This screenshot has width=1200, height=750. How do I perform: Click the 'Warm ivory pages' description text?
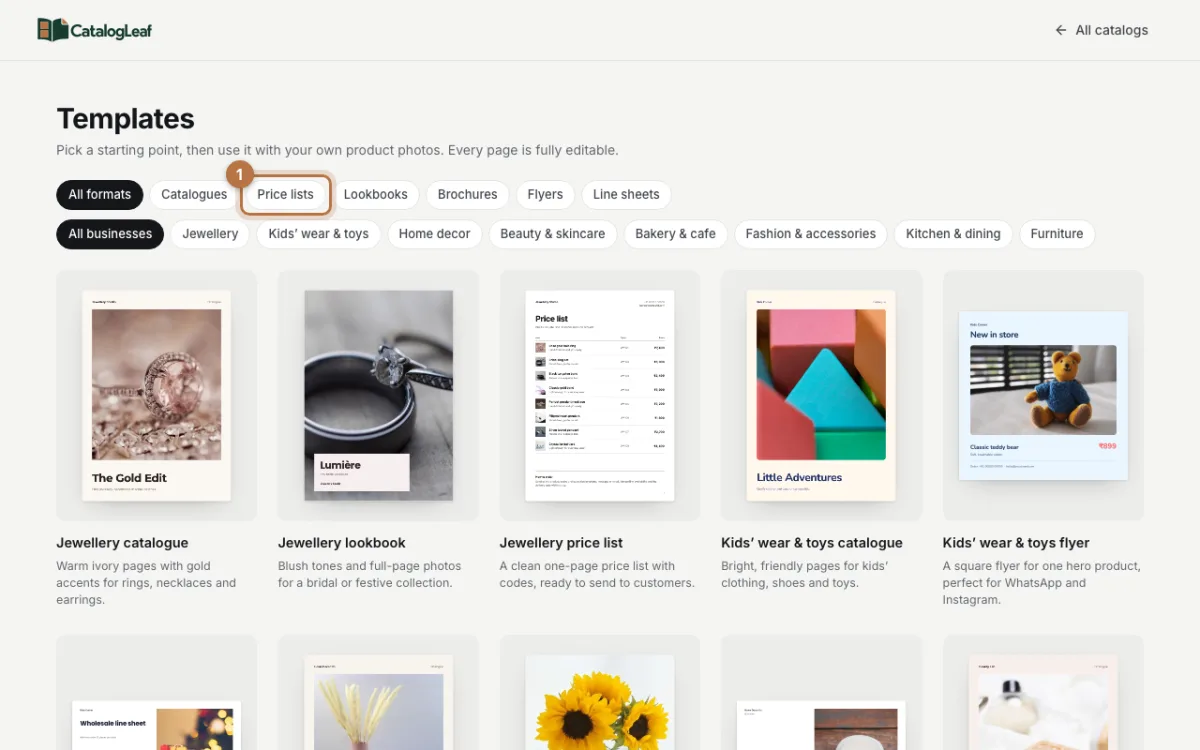coord(146,583)
